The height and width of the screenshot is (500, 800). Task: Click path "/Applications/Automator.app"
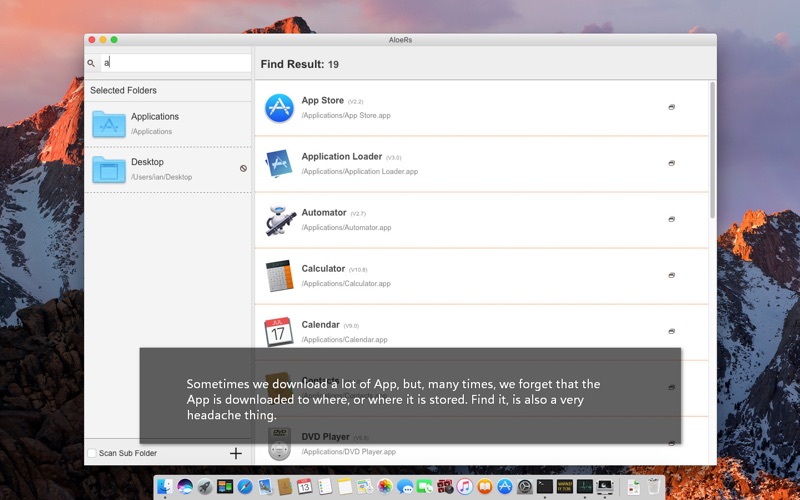(346, 228)
